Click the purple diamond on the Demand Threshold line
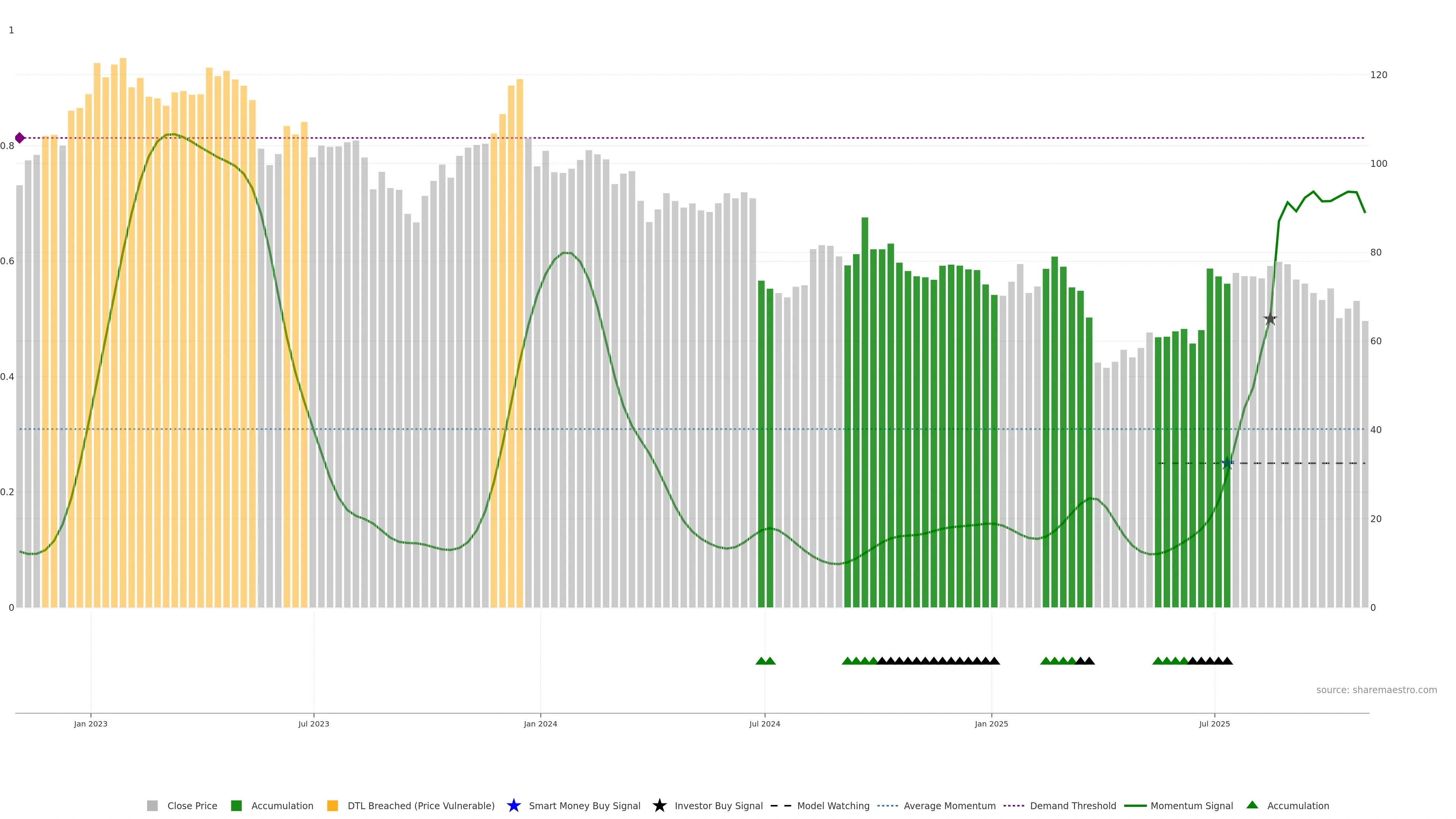The image size is (1456, 819). (x=20, y=138)
